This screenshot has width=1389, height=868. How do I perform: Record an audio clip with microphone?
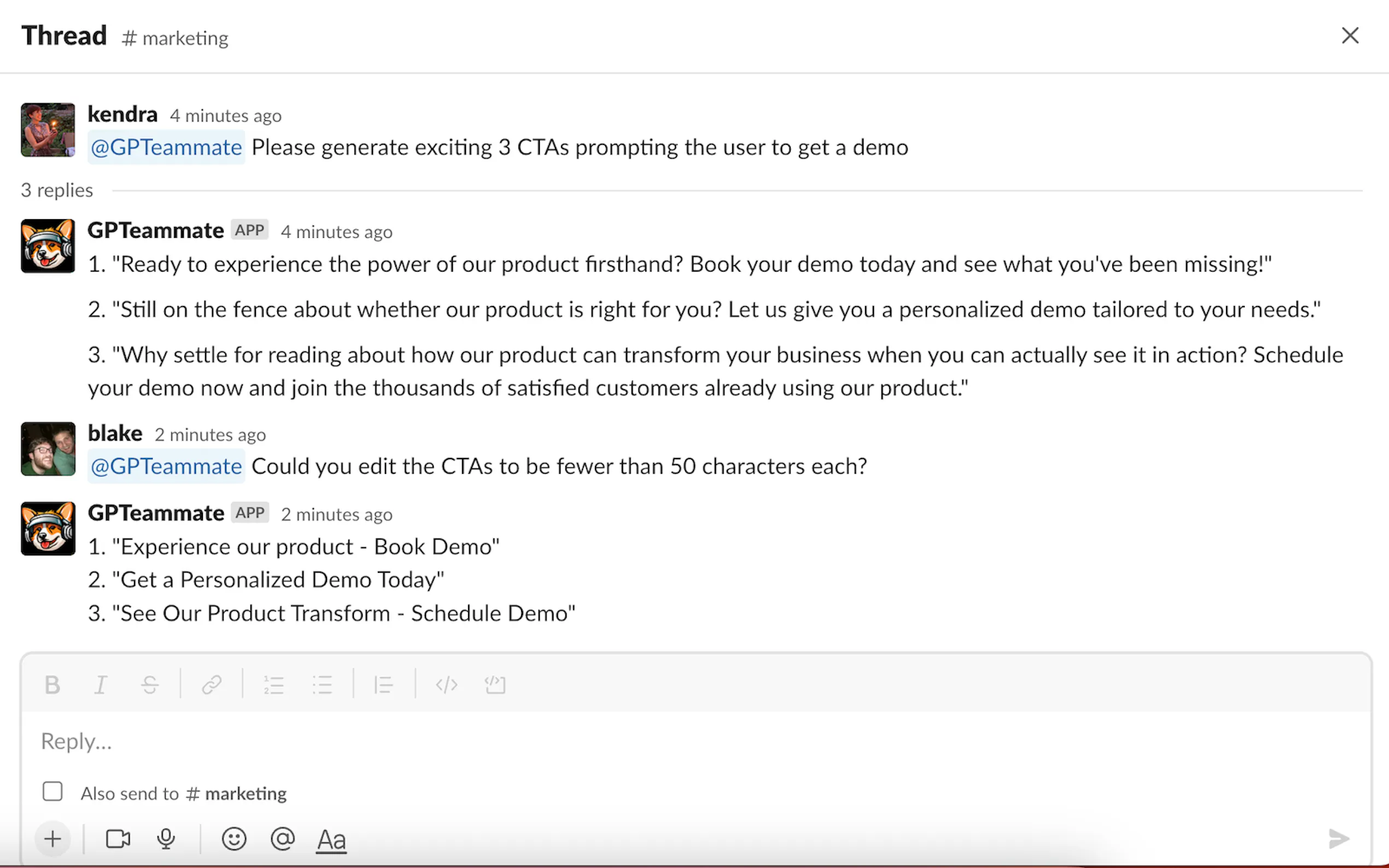[166, 839]
